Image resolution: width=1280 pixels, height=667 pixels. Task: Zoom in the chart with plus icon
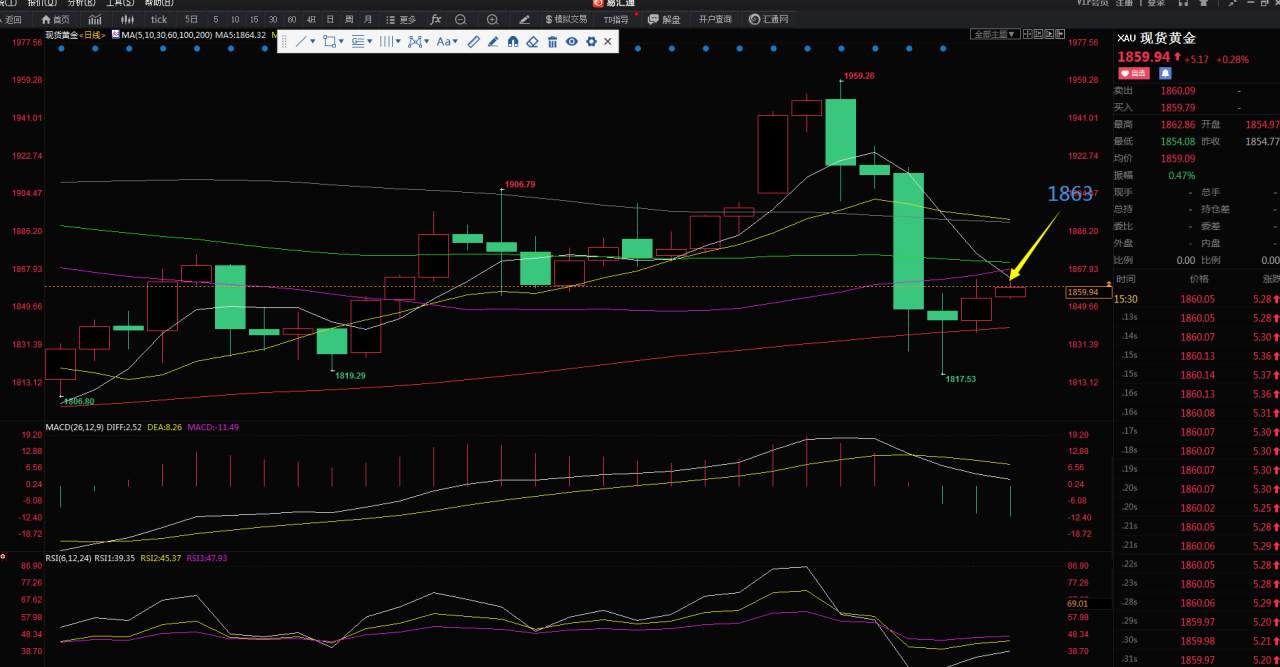coord(492,19)
